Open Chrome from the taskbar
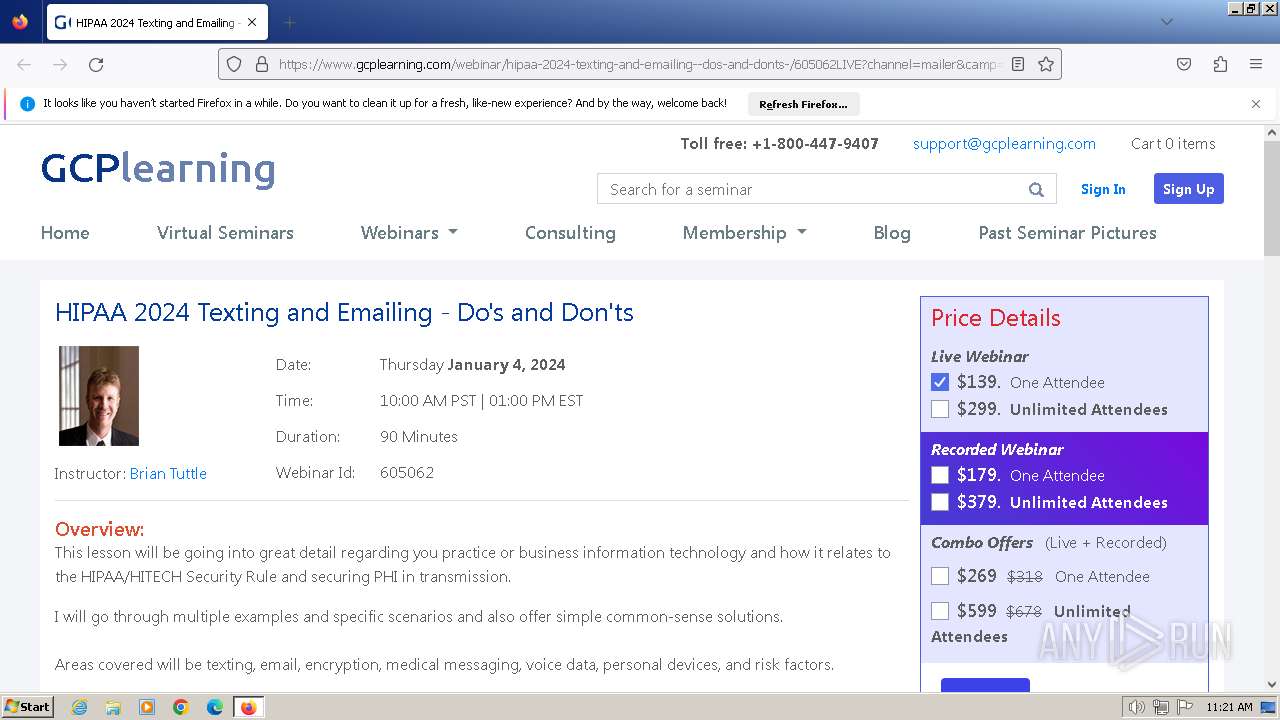This screenshot has width=1280, height=720. (x=181, y=707)
